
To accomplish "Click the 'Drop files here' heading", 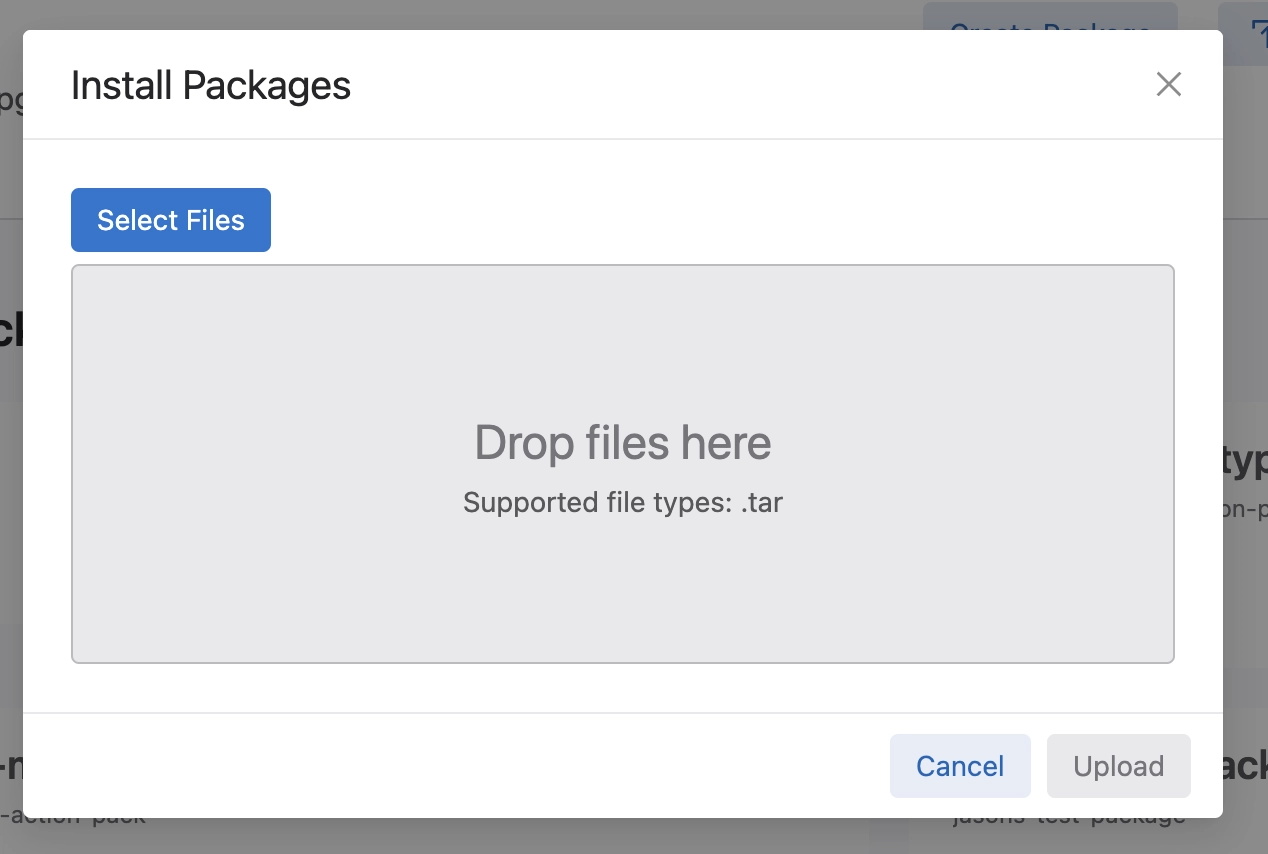I will 622,442.
